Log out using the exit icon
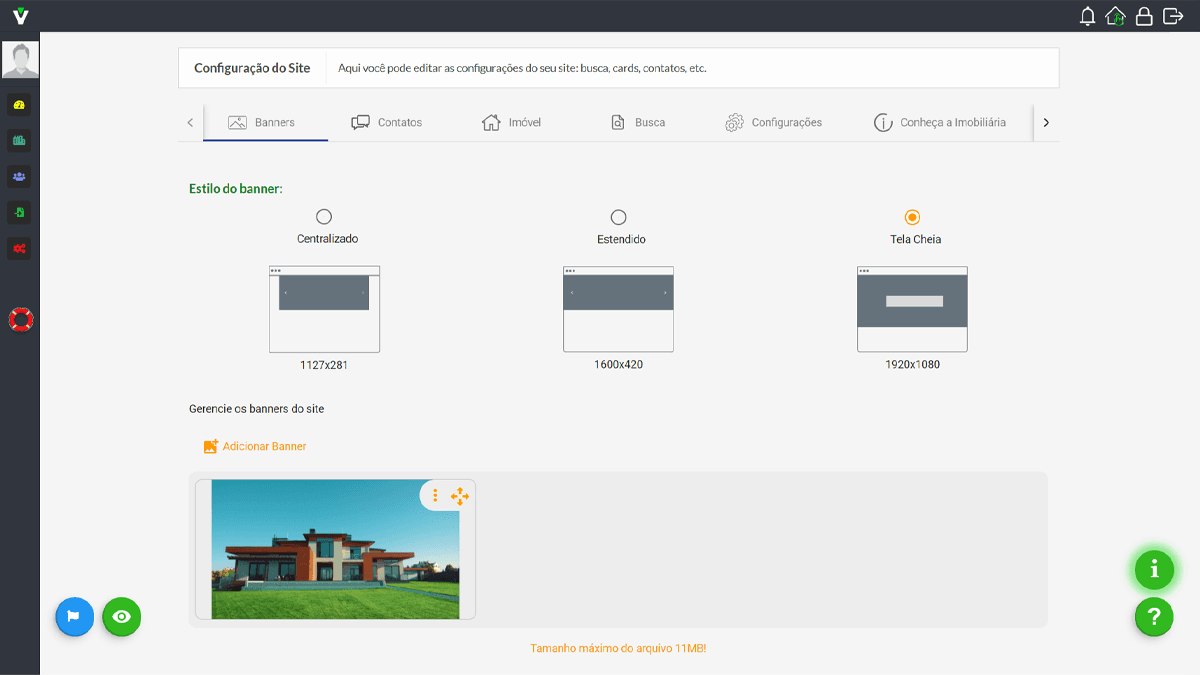The image size is (1200, 675). tap(1172, 15)
